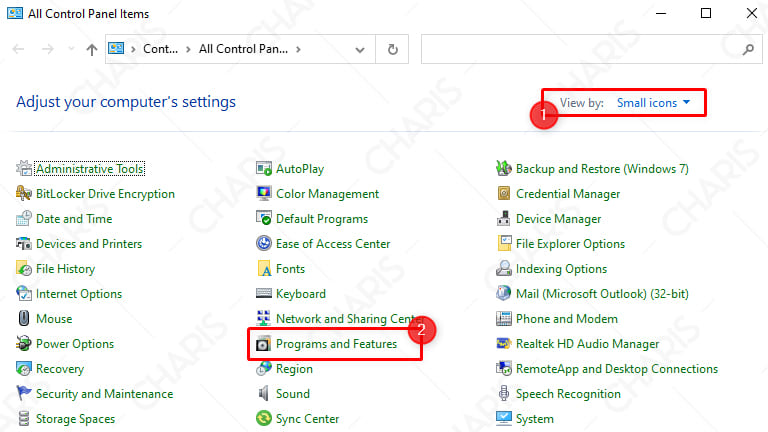Click the All Control Panel Items breadcrumb
768x432 pixels.
coord(243,49)
